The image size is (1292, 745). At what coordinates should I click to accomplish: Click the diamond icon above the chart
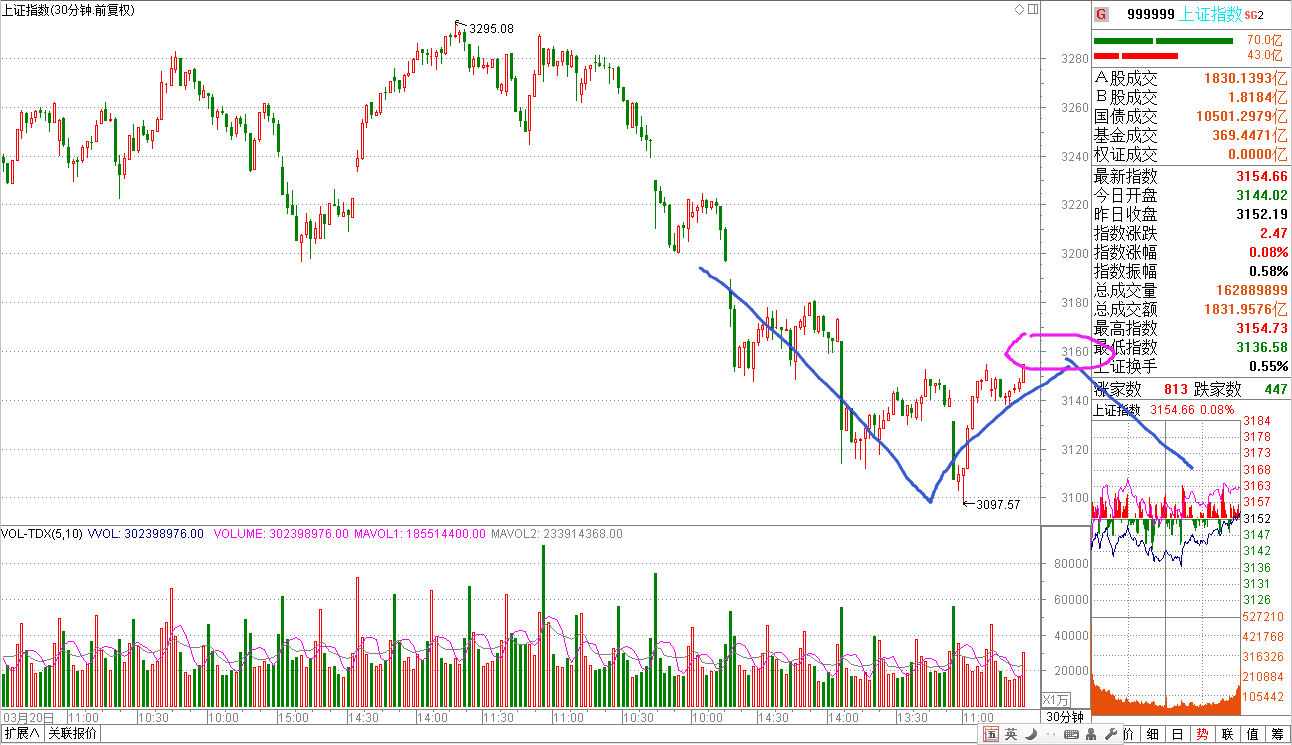tap(1019, 9)
